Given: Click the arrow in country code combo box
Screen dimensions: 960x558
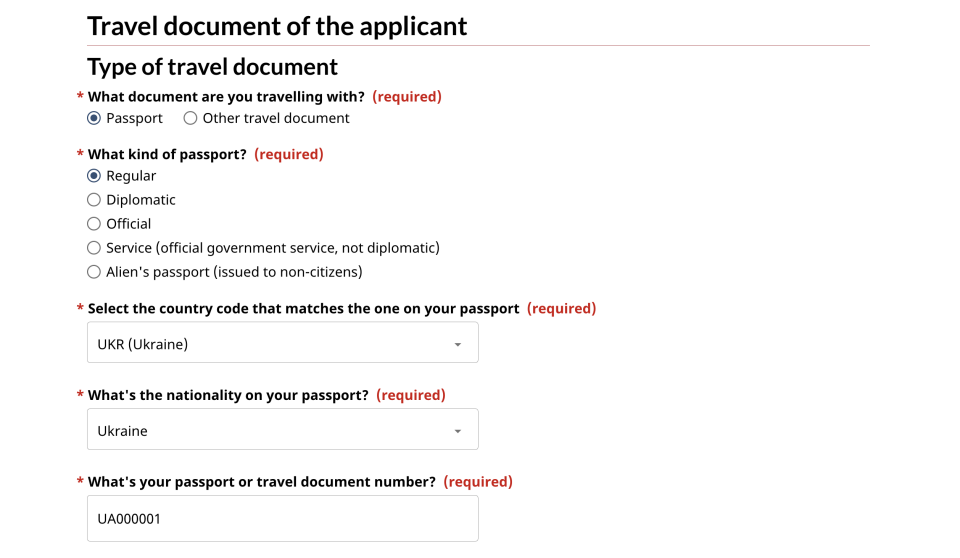Looking at the screenshot, I should coord(458,345).
